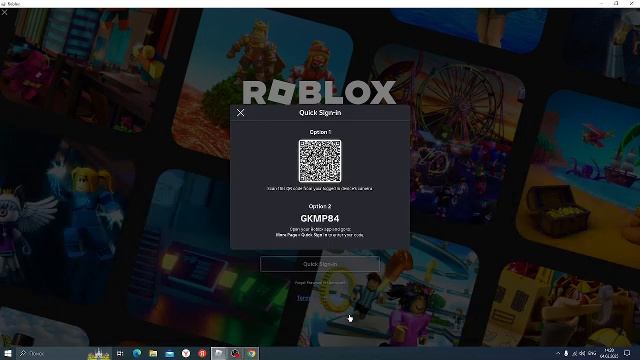Open Task View on the taskbar

tap(120, 353)
